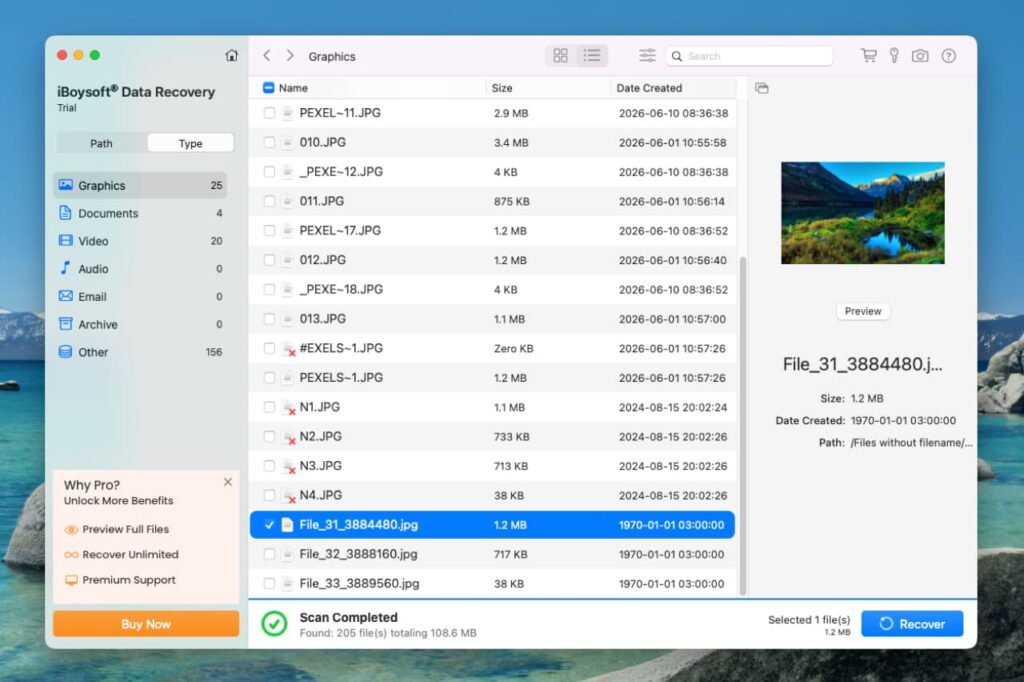Open the shopping cart icon
Viewport: 1024px width, 682px height.
(869, 56)
